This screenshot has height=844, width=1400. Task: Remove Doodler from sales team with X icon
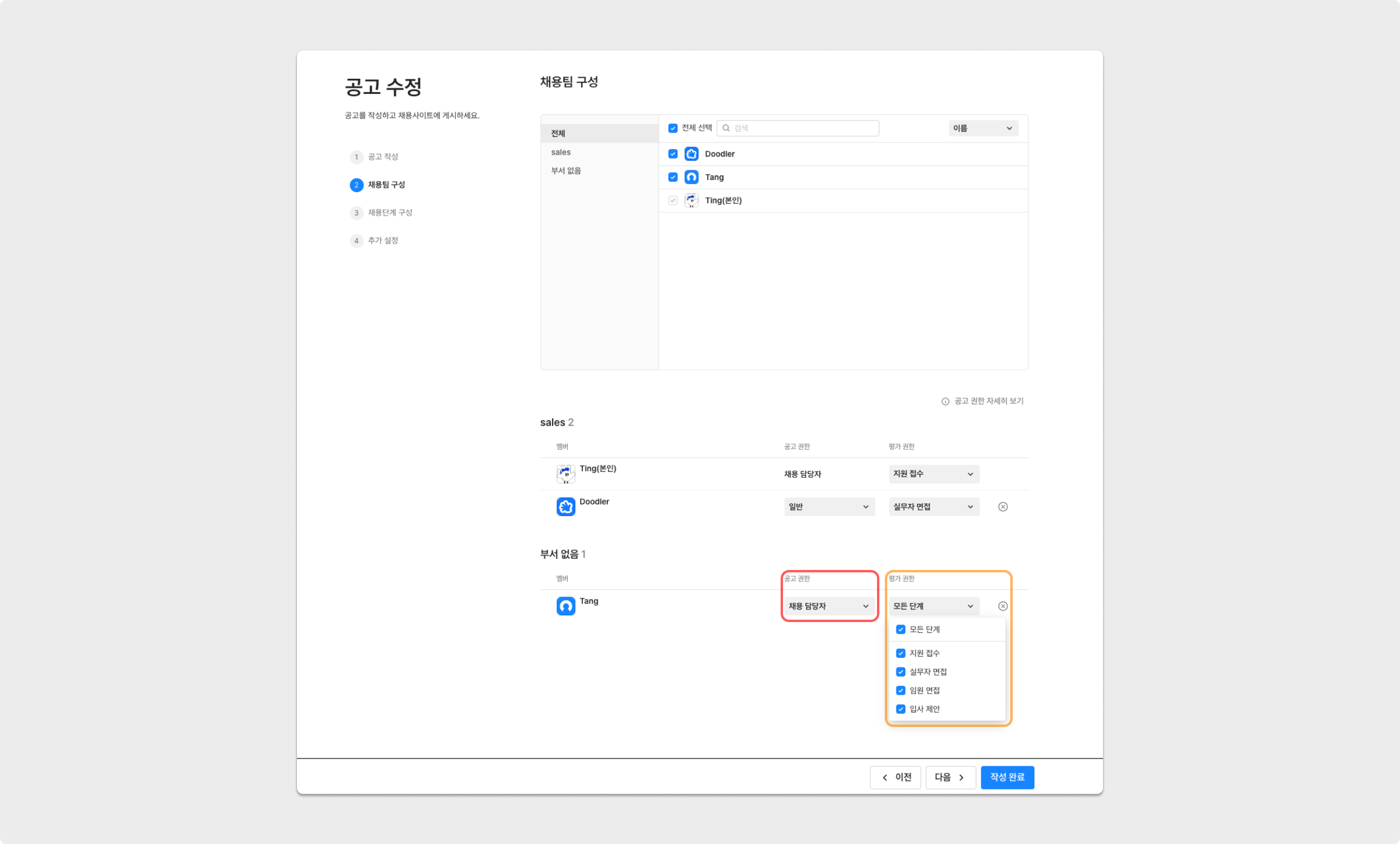[x=1003, y=507]
